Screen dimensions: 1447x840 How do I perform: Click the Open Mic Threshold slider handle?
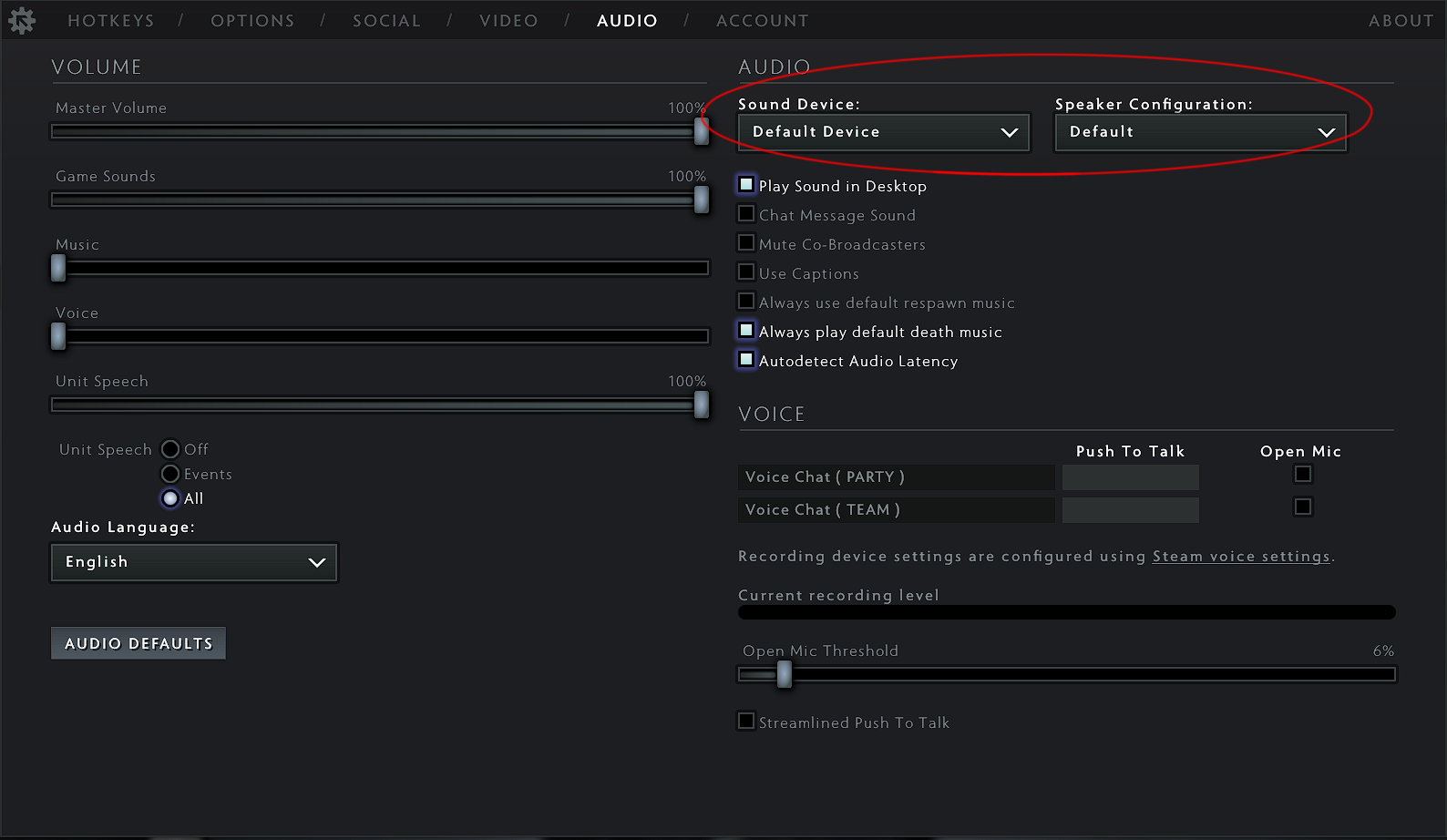point(785,674)
